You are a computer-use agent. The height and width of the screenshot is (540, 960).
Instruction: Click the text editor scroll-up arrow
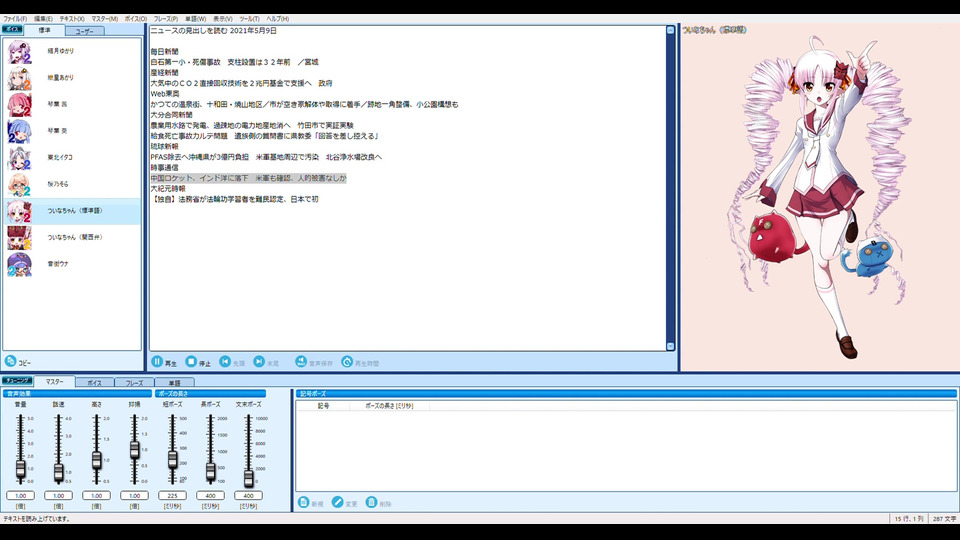[x=670, y=30]
